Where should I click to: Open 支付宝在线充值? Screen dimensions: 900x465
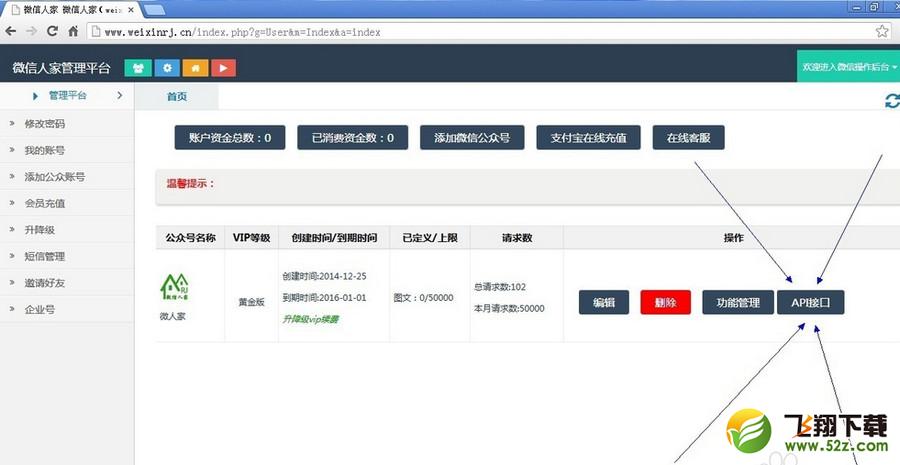(588, 138)
